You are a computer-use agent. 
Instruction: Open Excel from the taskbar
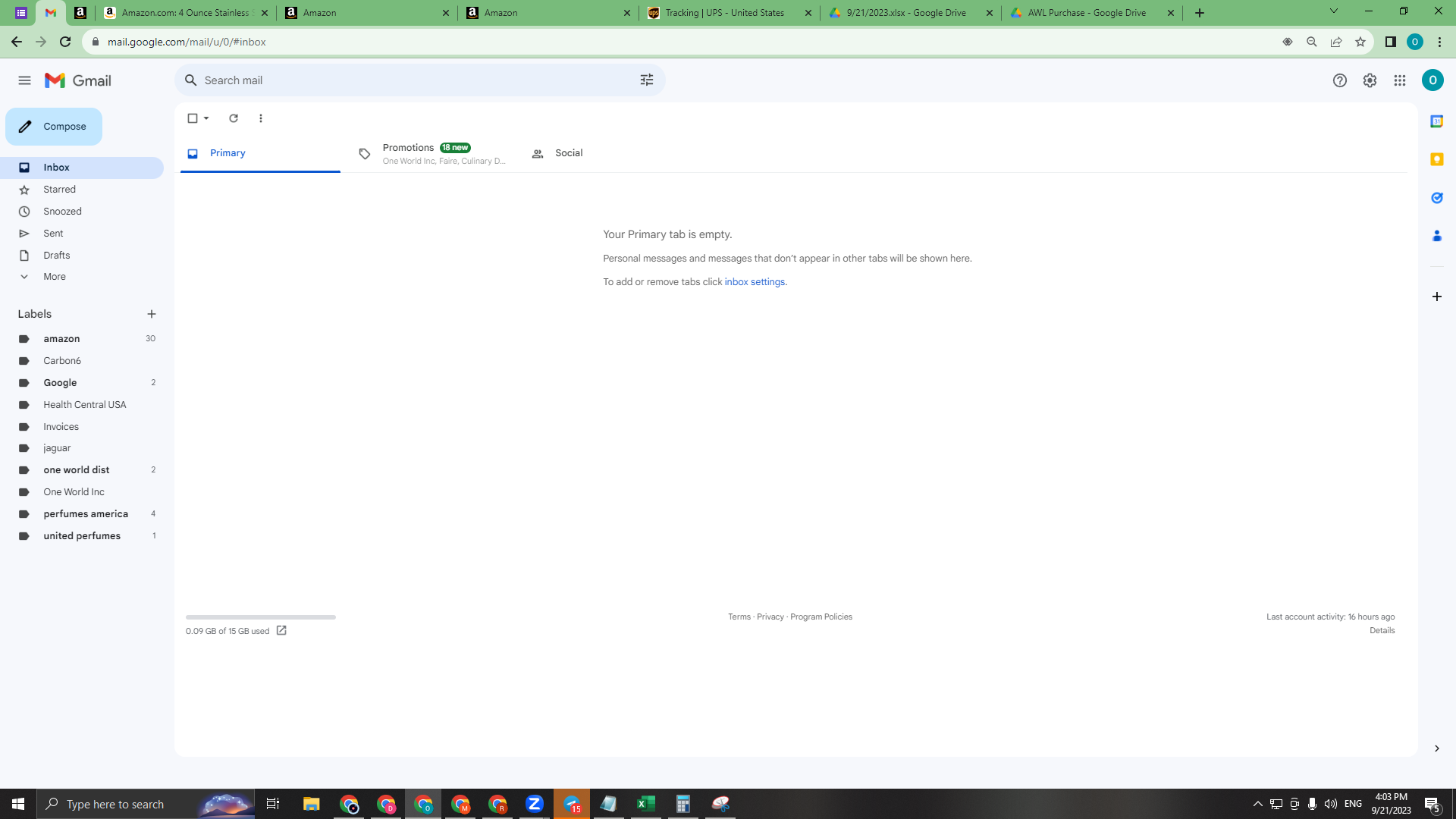(x=646, y=804)
